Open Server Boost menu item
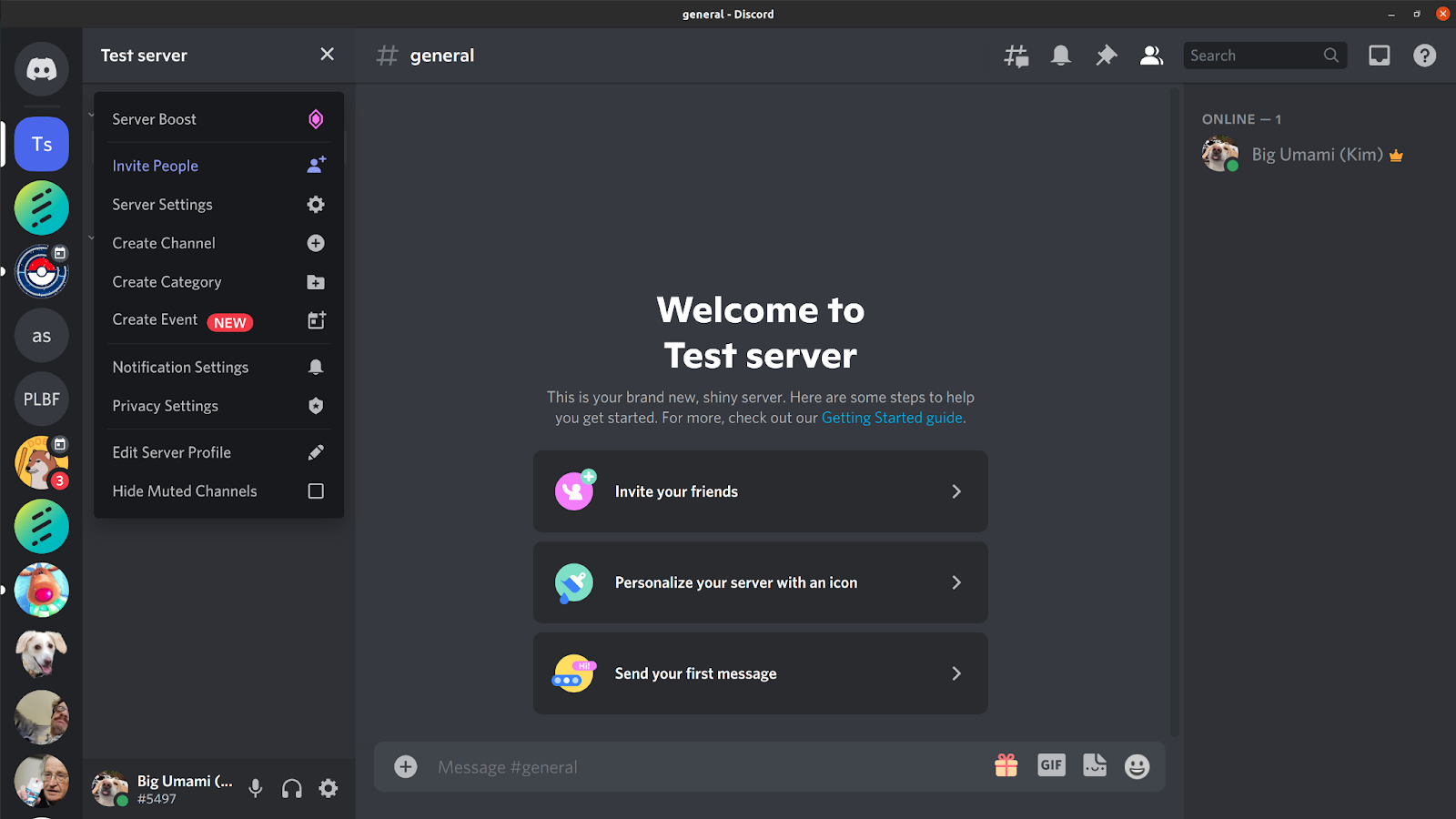Image resolution: width=1456 pixels, height=819 pixels. (218, 119)
